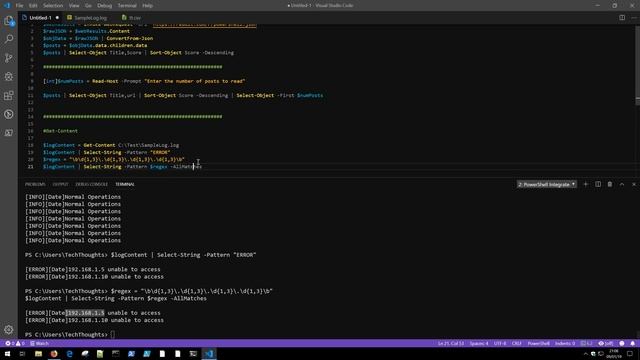The height and width of the screenshot is (360, 640).
Task: Open the Source Control view
Action: 9,58
